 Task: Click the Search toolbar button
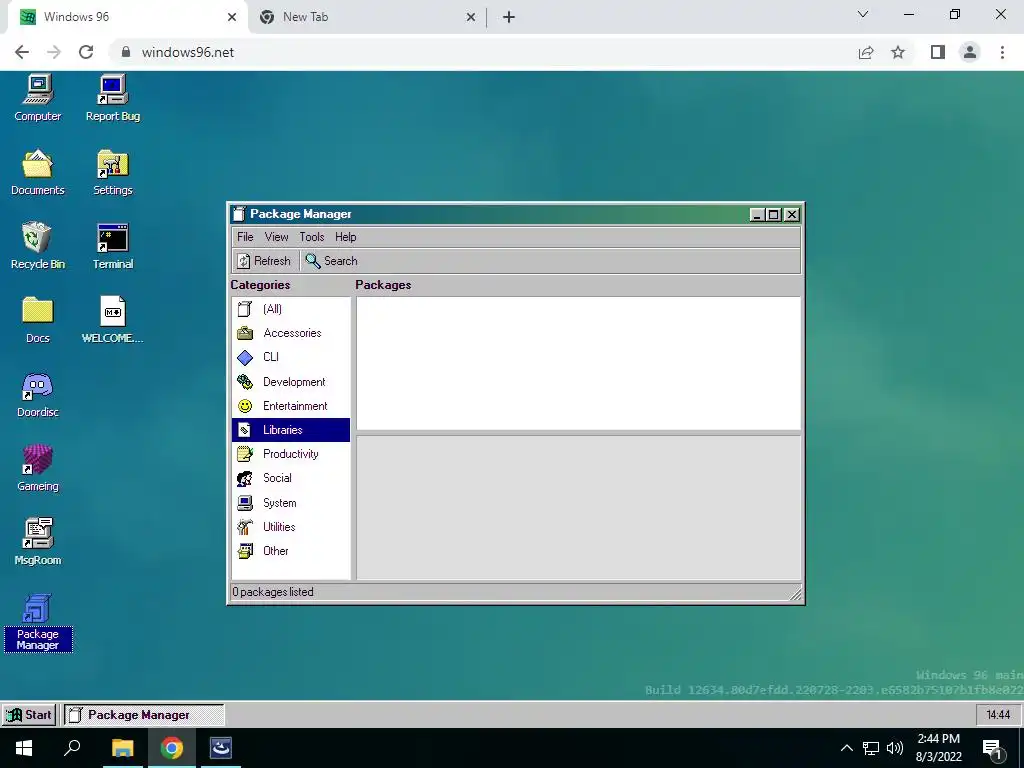(332, 261)
